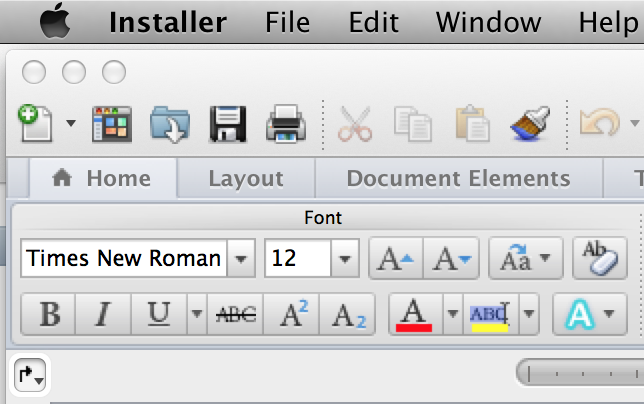The image size is (644, 404).
Task: Open the File menu
Action: point(288,22)
